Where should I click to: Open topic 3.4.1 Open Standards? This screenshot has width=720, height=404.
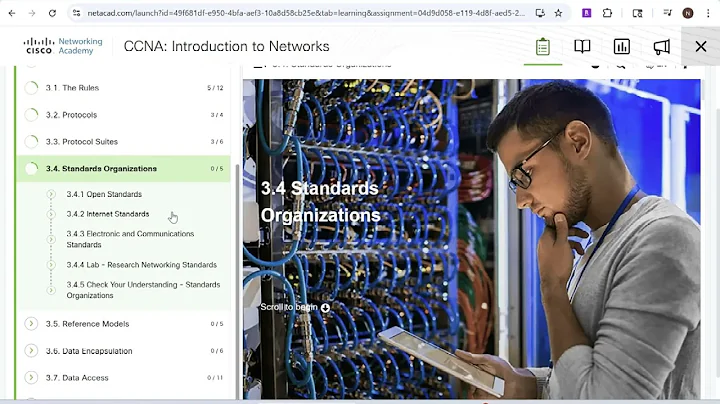(104, 194)
